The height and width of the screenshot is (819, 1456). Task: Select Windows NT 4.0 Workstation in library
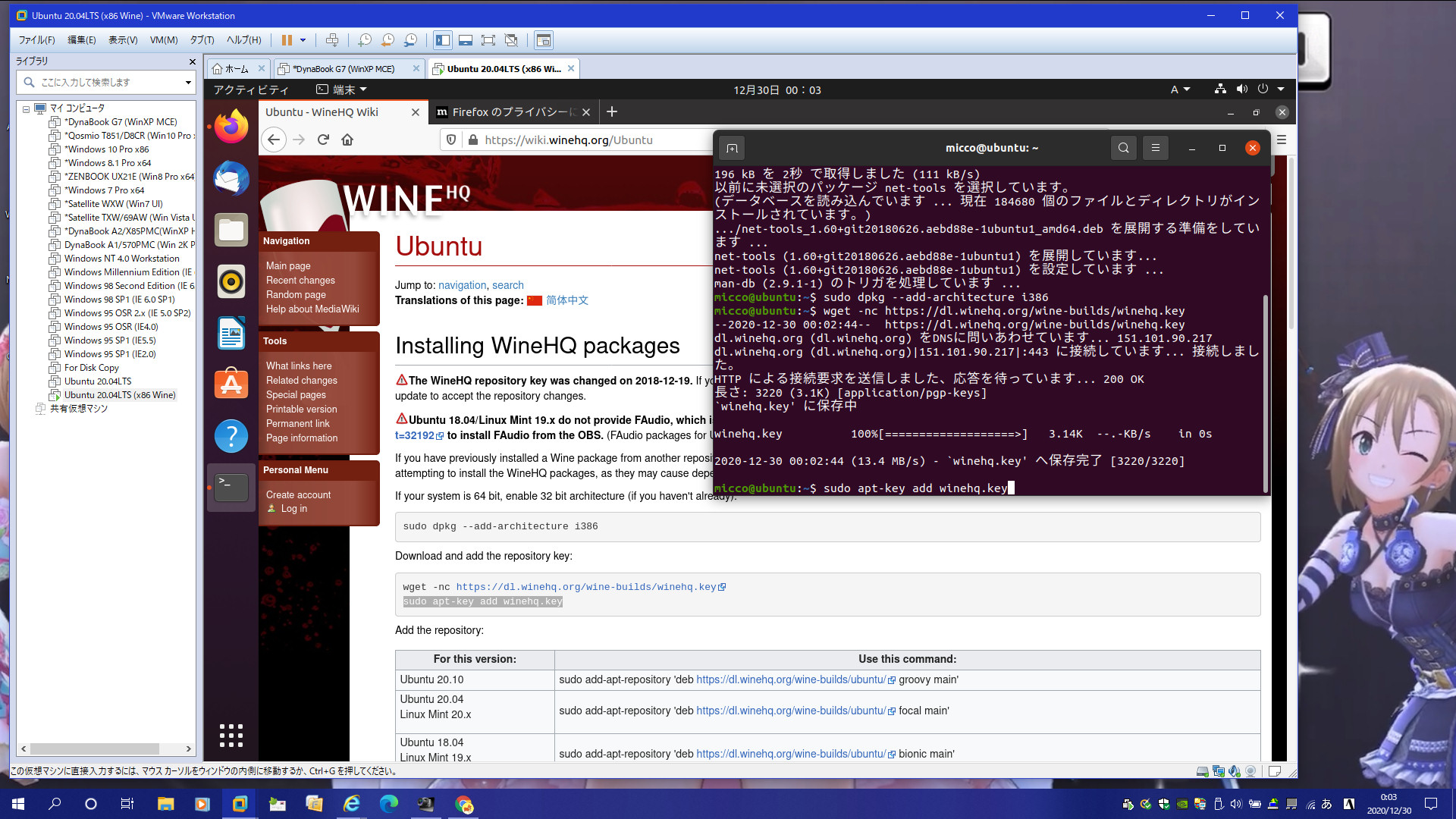[121, 259]
